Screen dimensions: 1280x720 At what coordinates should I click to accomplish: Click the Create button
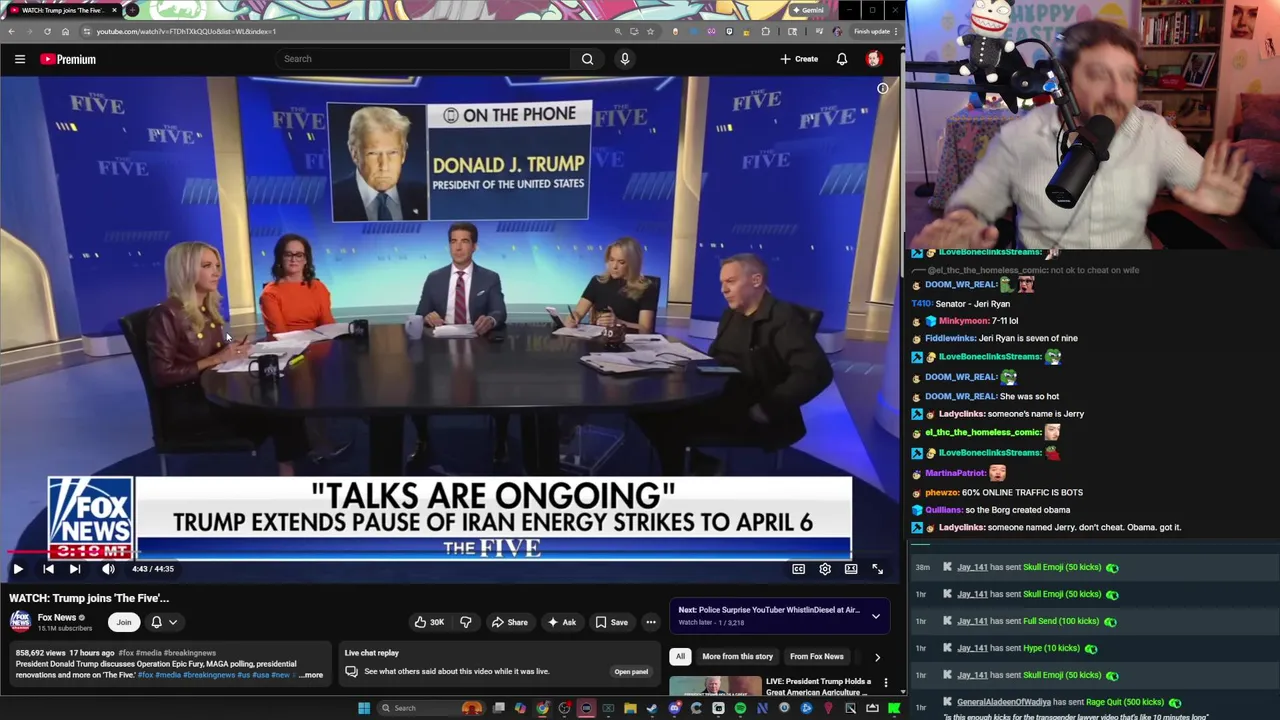click(x=799, y=59)
